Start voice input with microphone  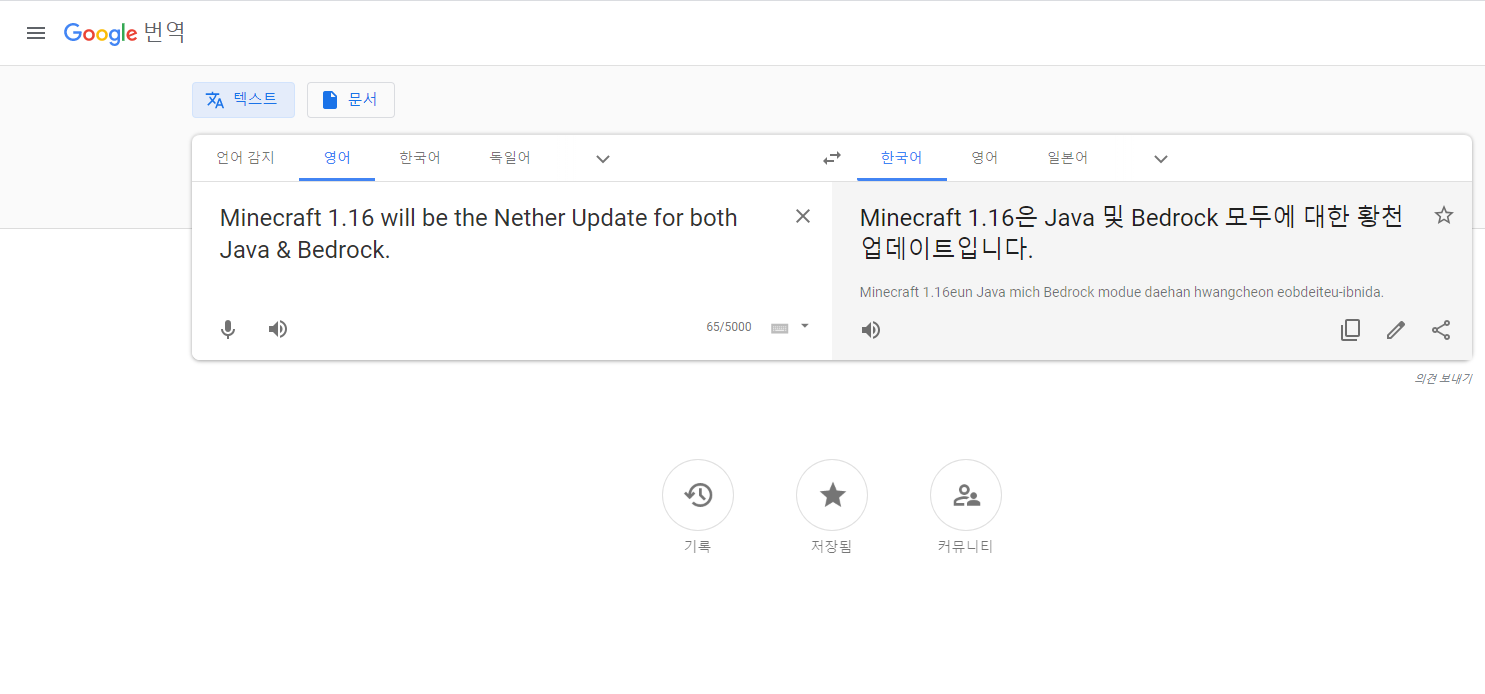[228, 329]
